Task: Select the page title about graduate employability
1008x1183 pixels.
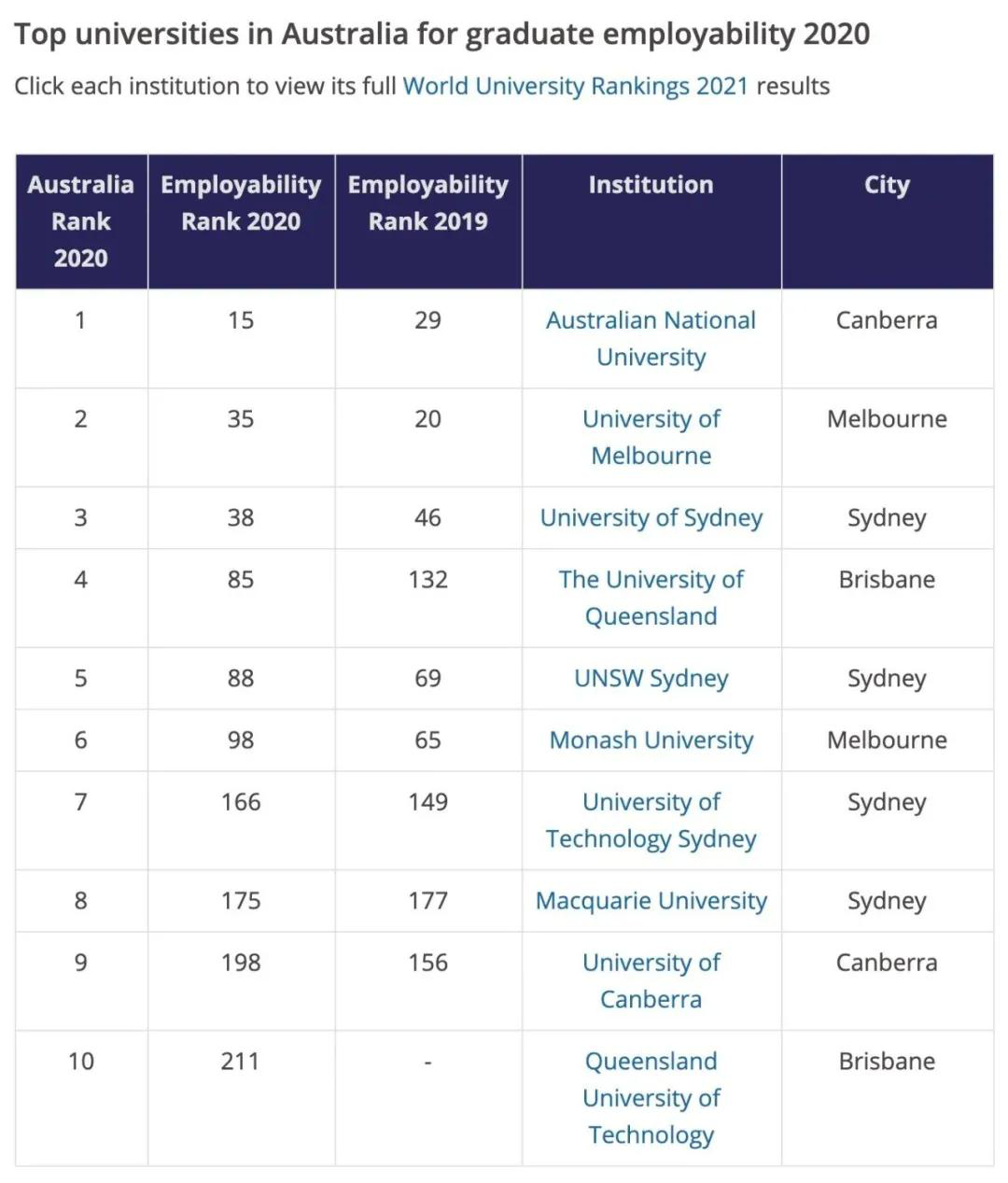Action: click(442, 35)
